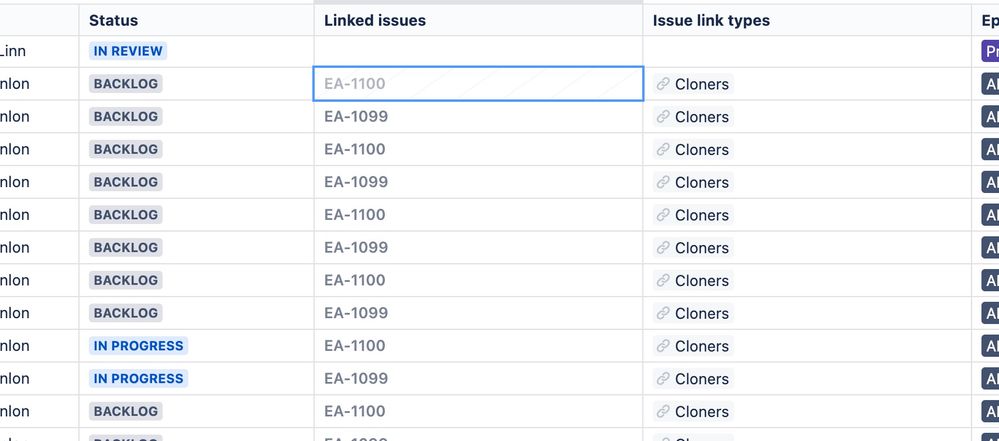Click Linn assignee name in IN REVIEW row
The image size is (999, 441).
pos(13,51)
